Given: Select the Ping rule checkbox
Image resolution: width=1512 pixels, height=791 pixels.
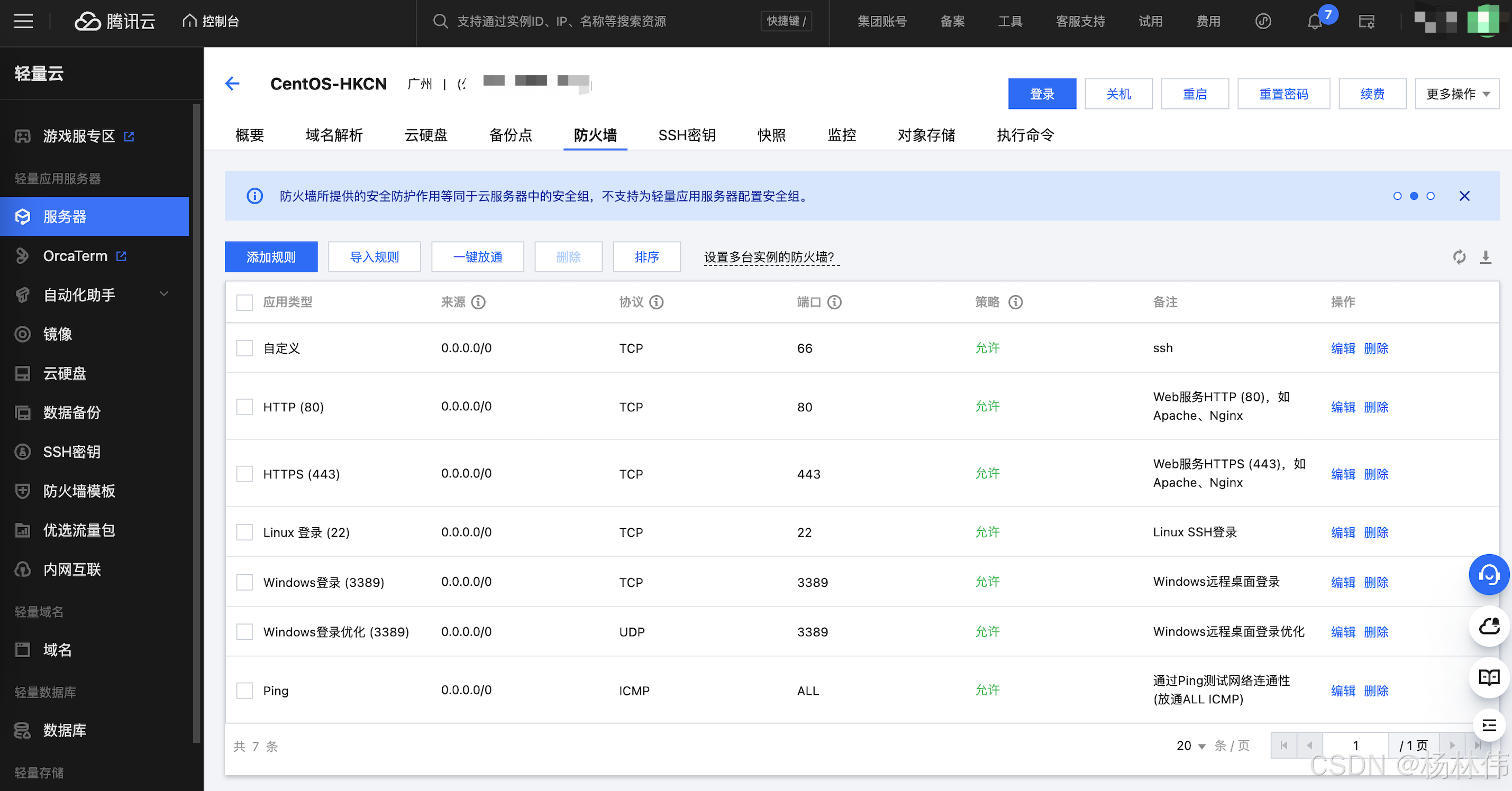Looking at the screenshot, I should click(x=244, y=690).
